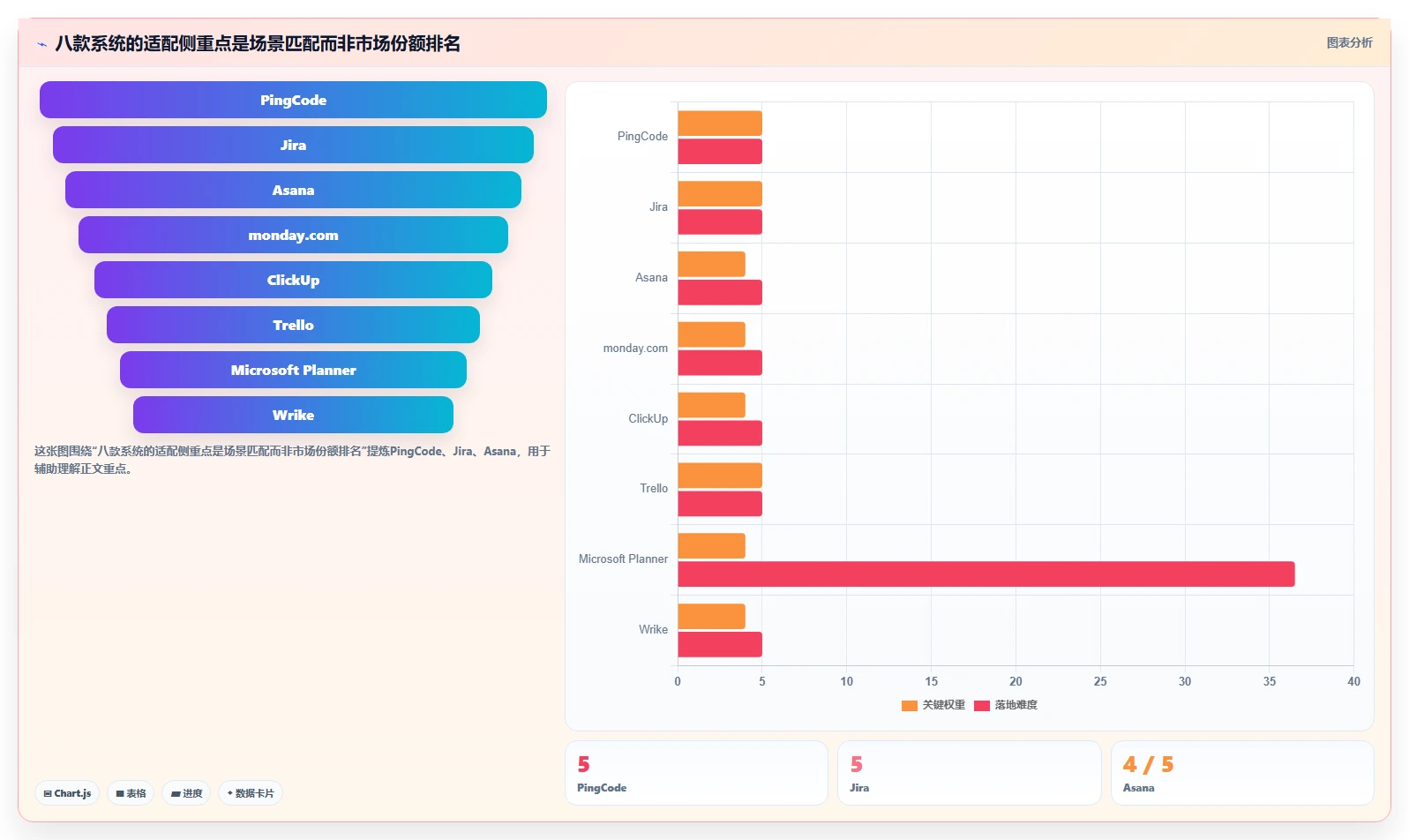This screenshot has height=840, width=1409.
Task: Click the PingCode funnel bar
Action: [293, 100]
